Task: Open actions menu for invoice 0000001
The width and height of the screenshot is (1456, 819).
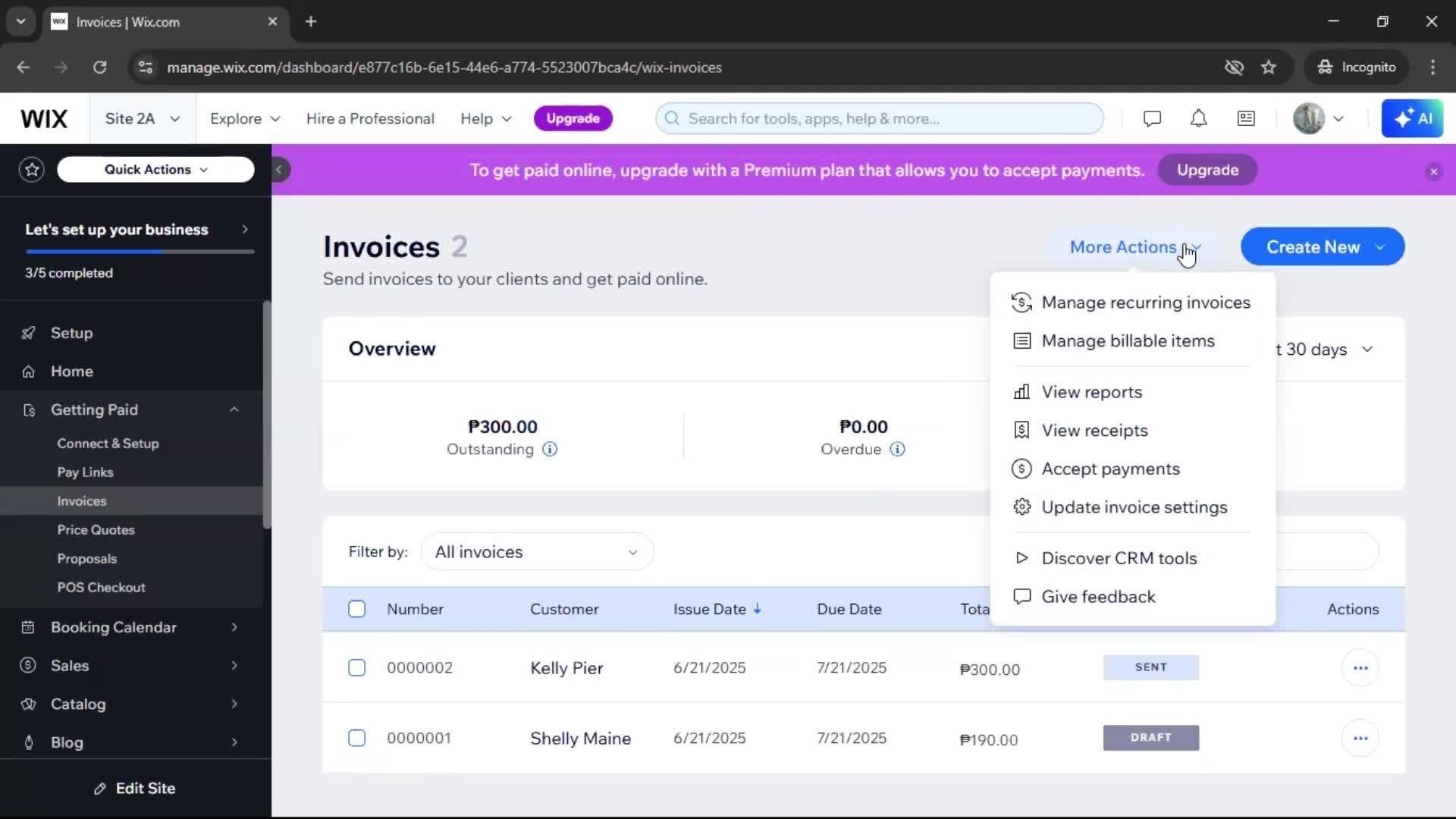Action: click(x=1360, y=739)
